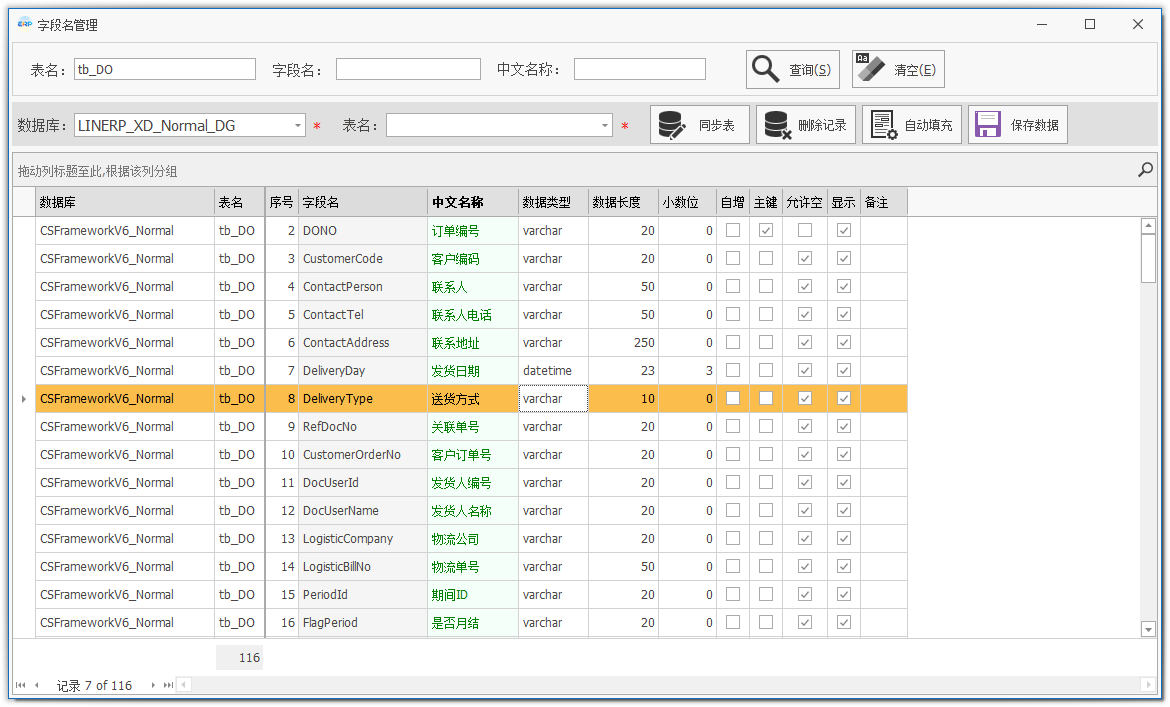
Task: Select the 是否月结 cell
Action: coord(473,622)
